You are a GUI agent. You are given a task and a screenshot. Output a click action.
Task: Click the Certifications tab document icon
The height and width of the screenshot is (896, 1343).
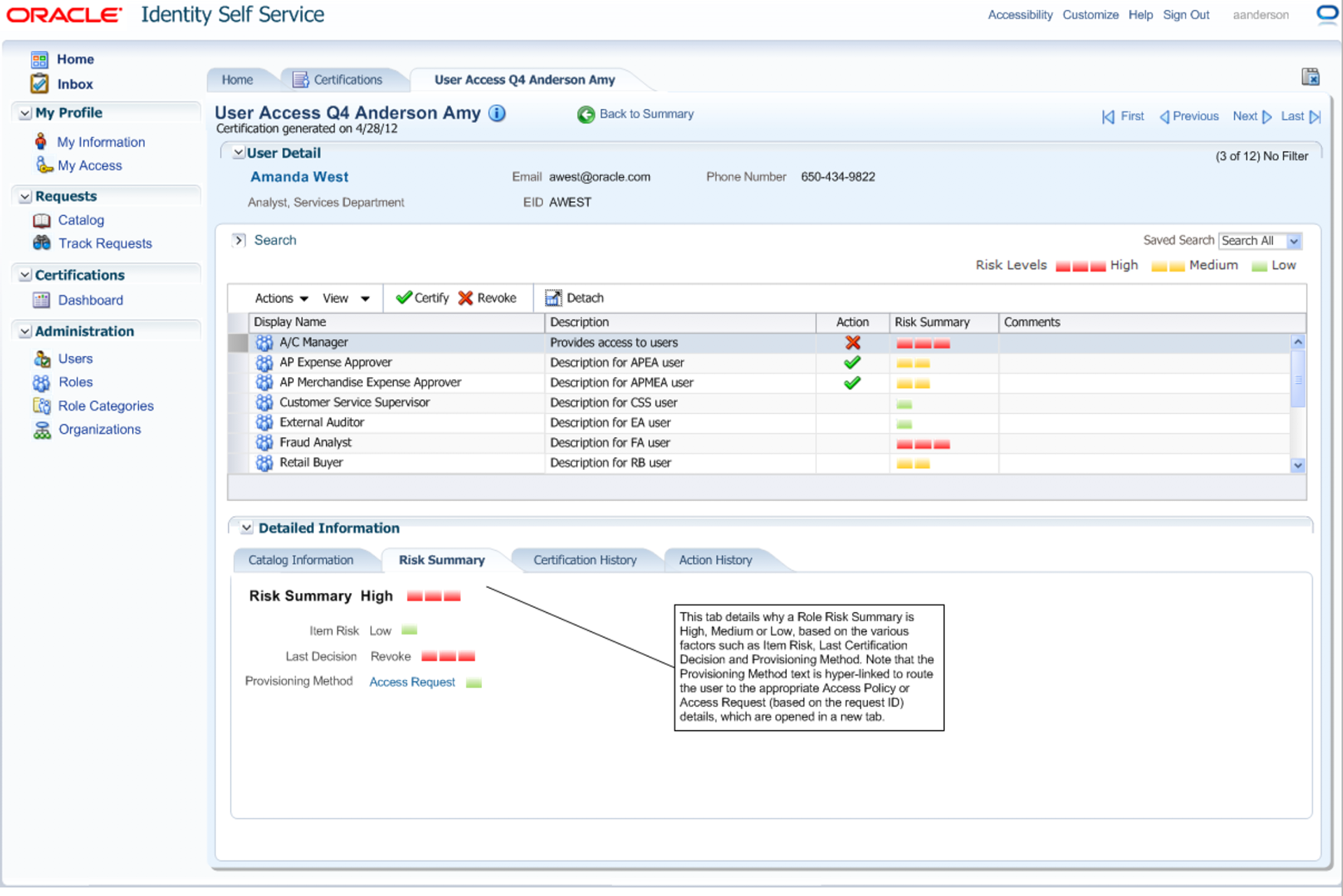click(x=301, y=80)
